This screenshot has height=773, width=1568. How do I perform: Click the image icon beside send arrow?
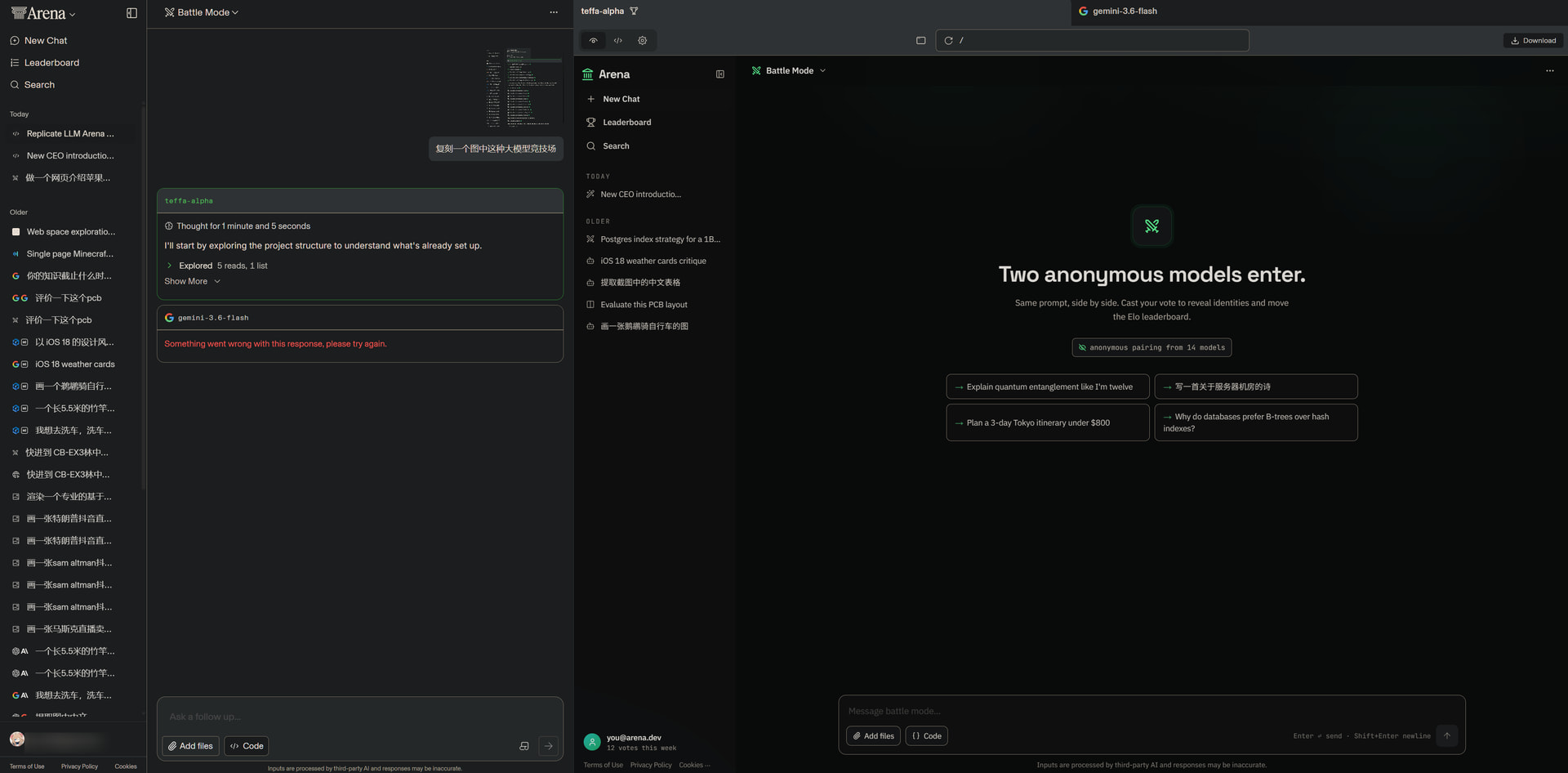click(524, 746)
